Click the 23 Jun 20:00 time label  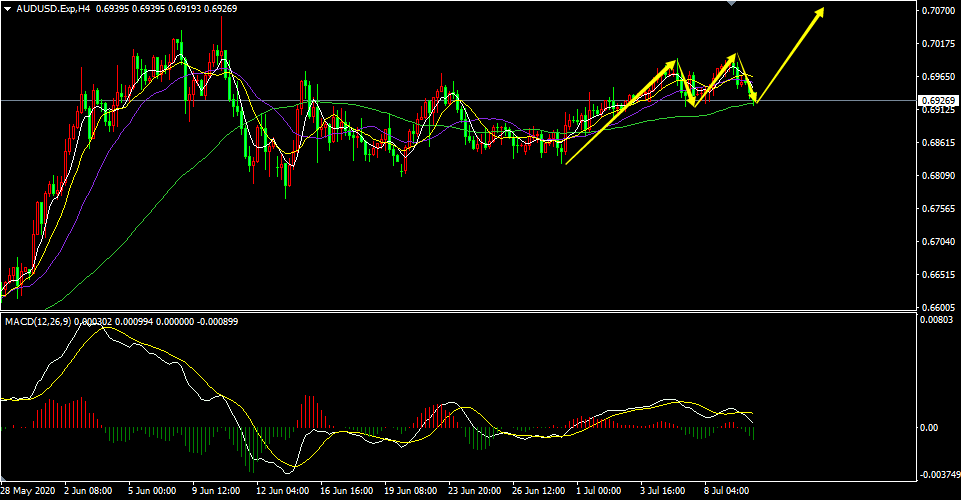pos(475,491)
